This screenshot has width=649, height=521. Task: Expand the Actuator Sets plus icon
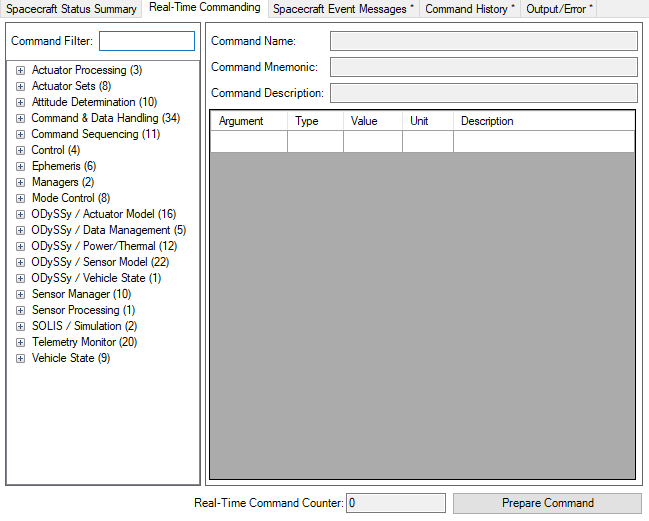20,86
